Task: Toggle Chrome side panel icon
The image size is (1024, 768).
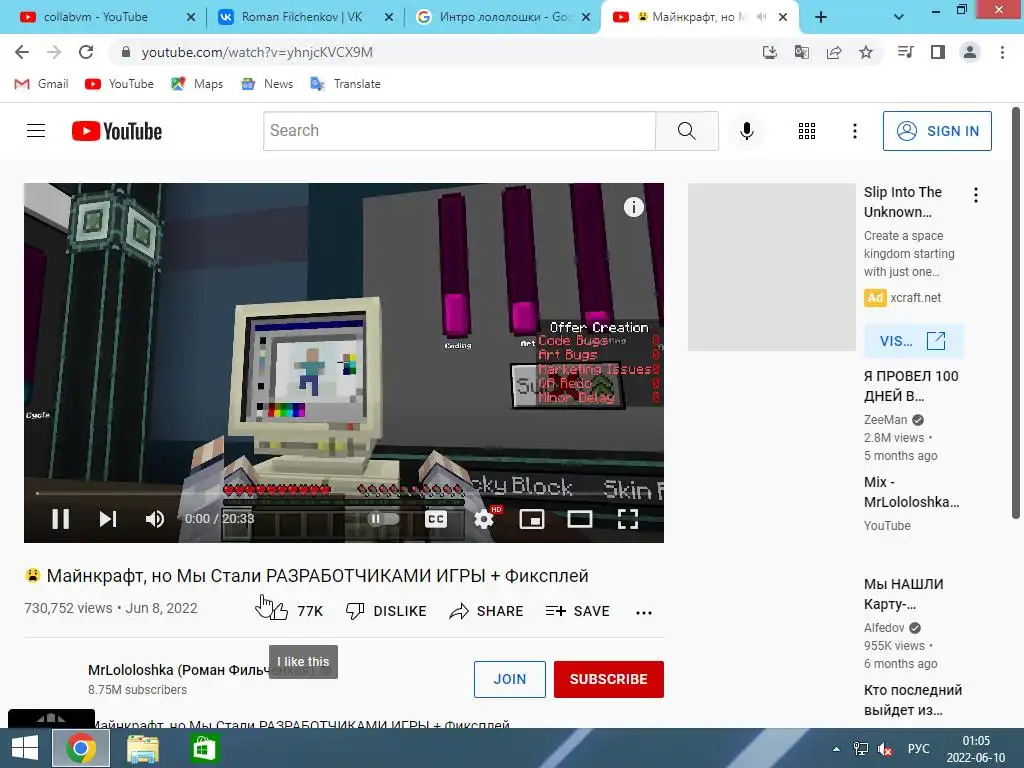Action: (x=938, y=52)
